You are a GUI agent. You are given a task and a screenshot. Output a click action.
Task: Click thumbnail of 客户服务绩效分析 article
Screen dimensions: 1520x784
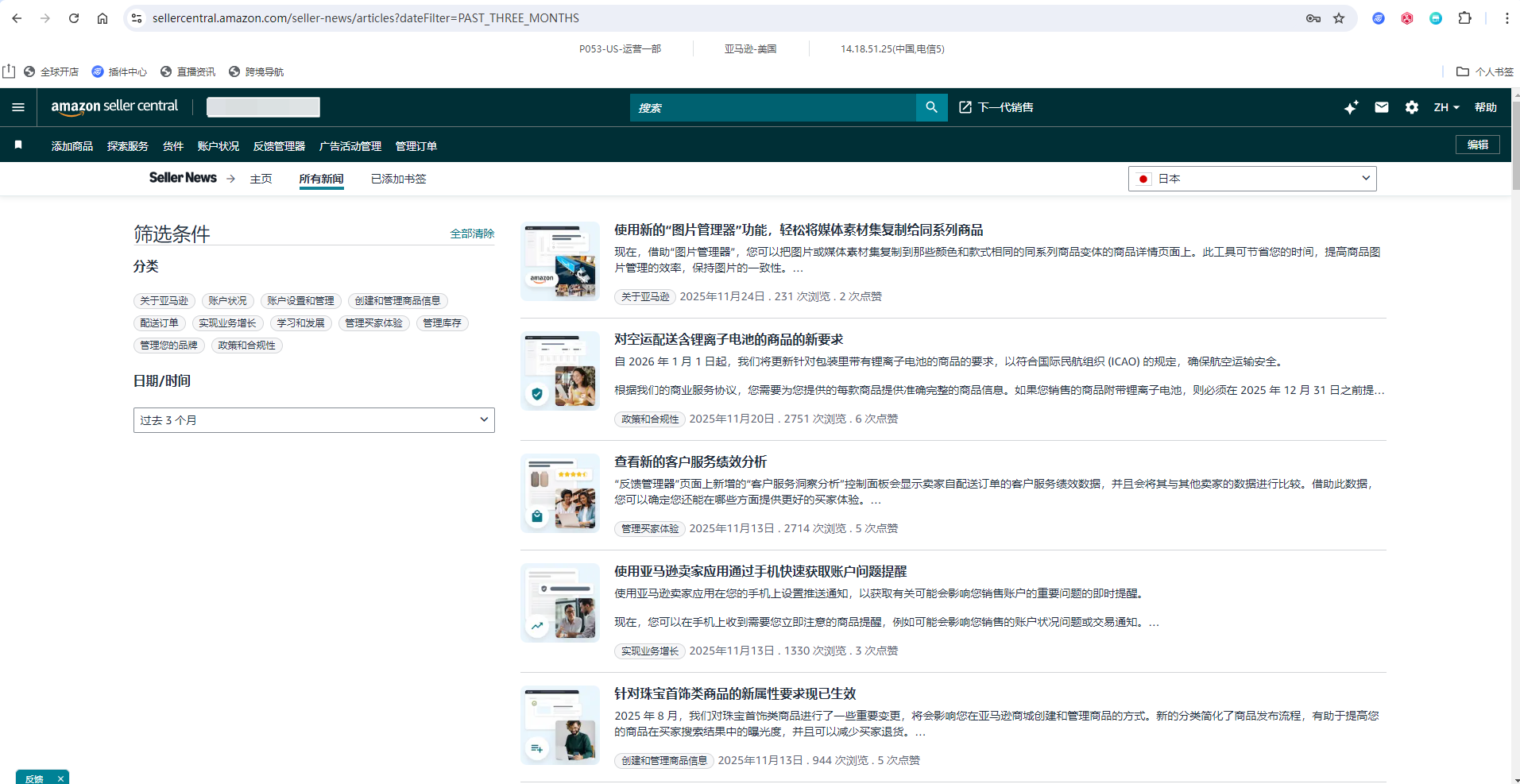(560, 493)
